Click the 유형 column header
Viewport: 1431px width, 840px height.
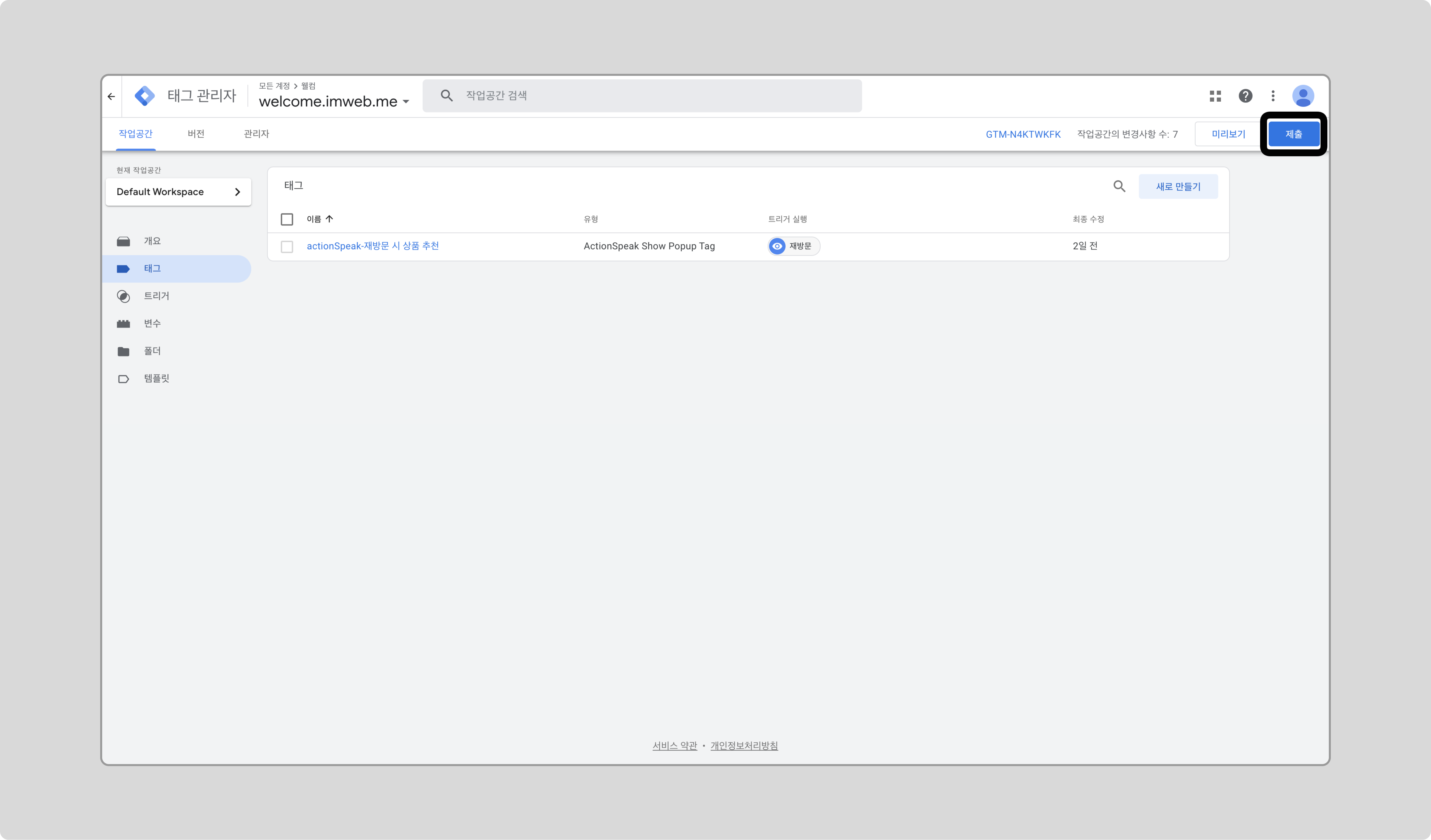click(x=590, y=219)
